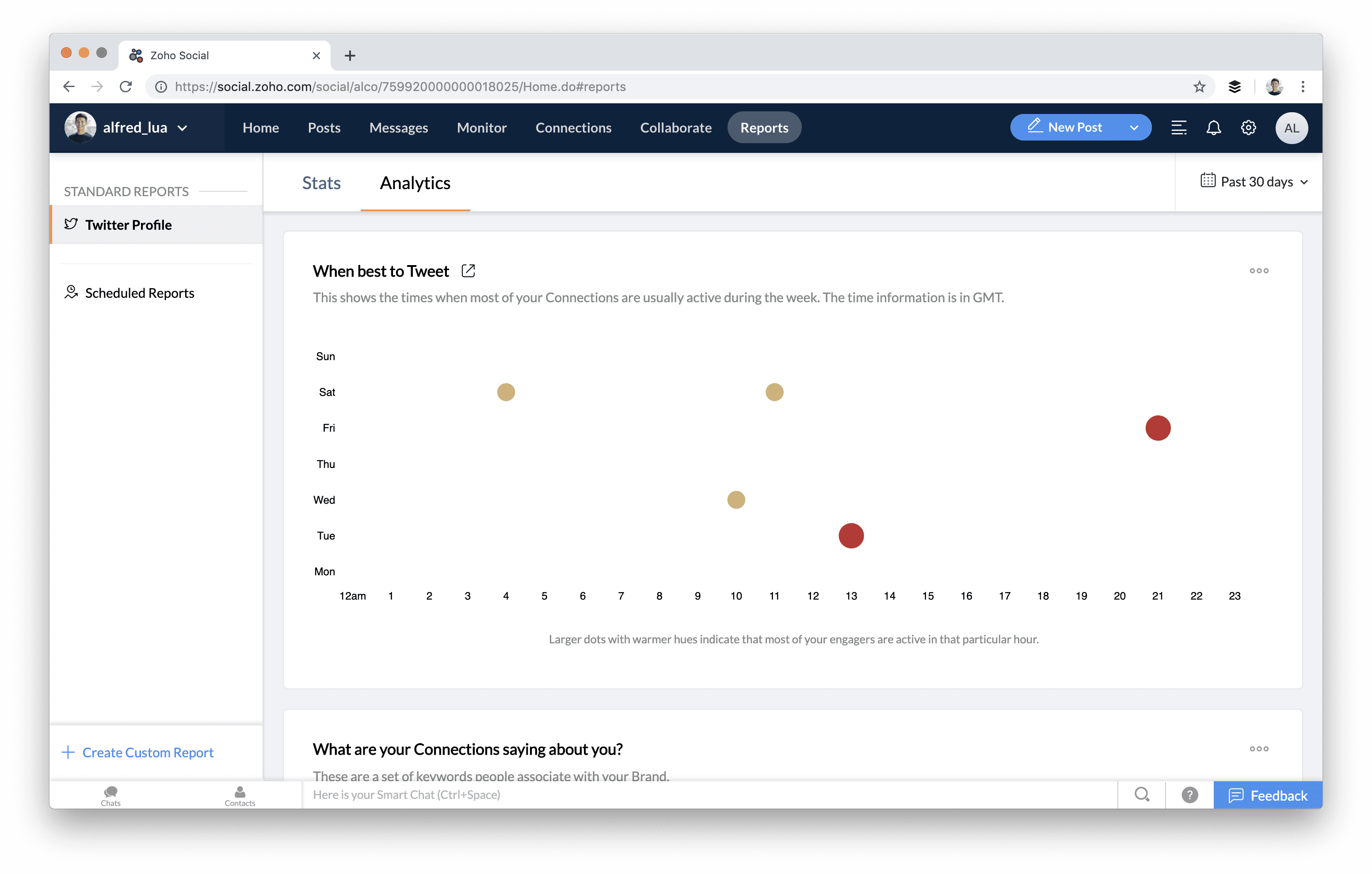This screenshot has width=1372, height=874.
Task: Click the Create Custom Report link
Action: tap(148, 751)
